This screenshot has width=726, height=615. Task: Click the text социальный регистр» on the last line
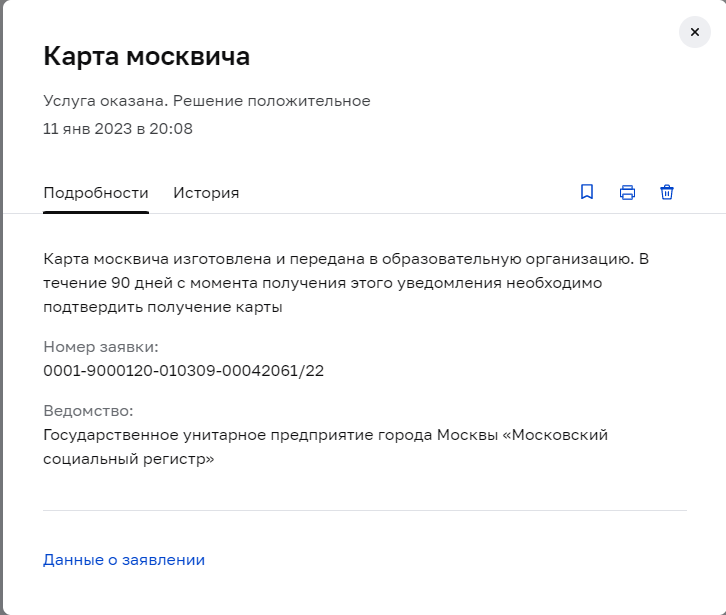point(129,459)
